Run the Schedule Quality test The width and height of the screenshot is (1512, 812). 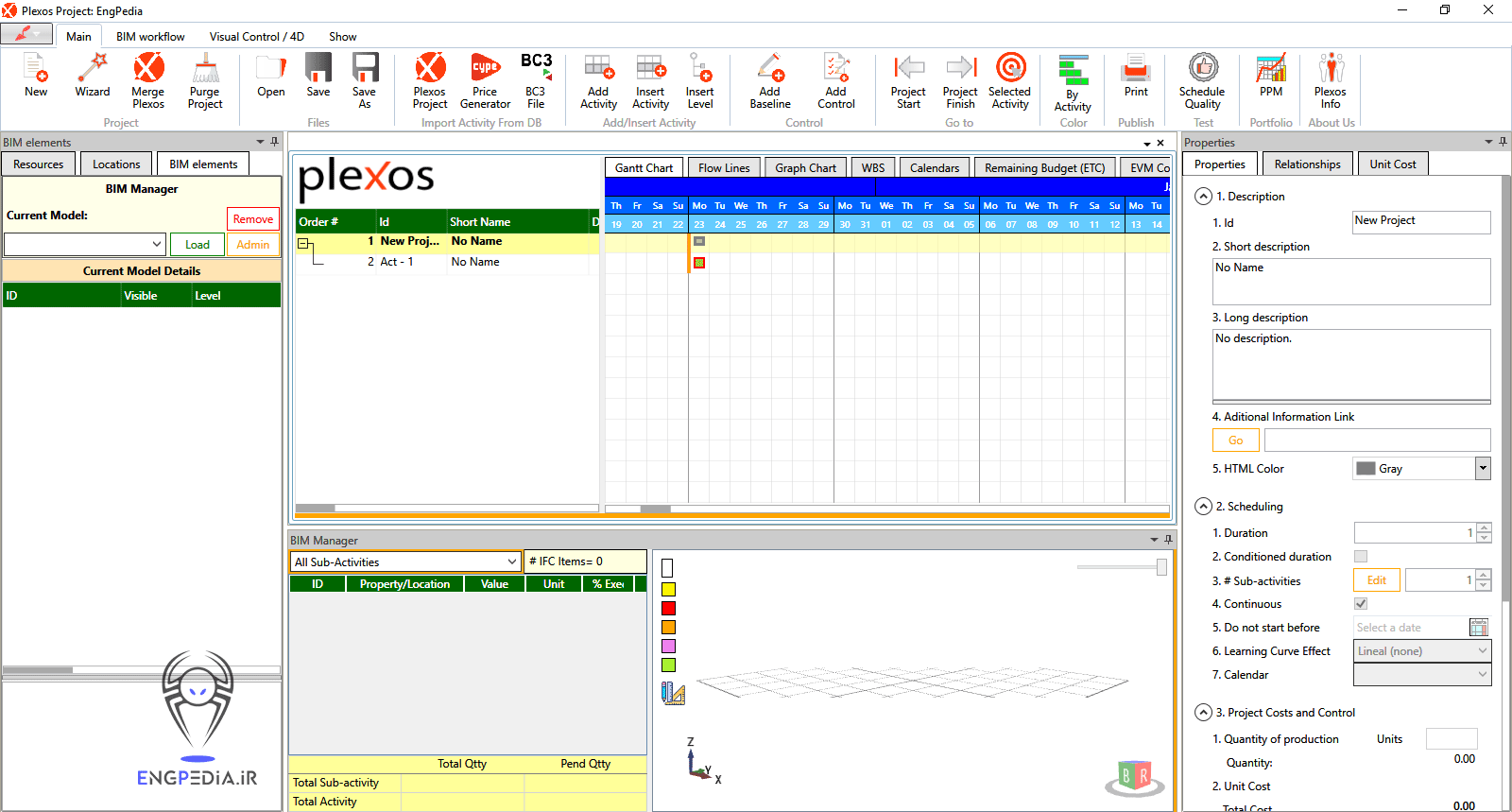click(1202, 81)
